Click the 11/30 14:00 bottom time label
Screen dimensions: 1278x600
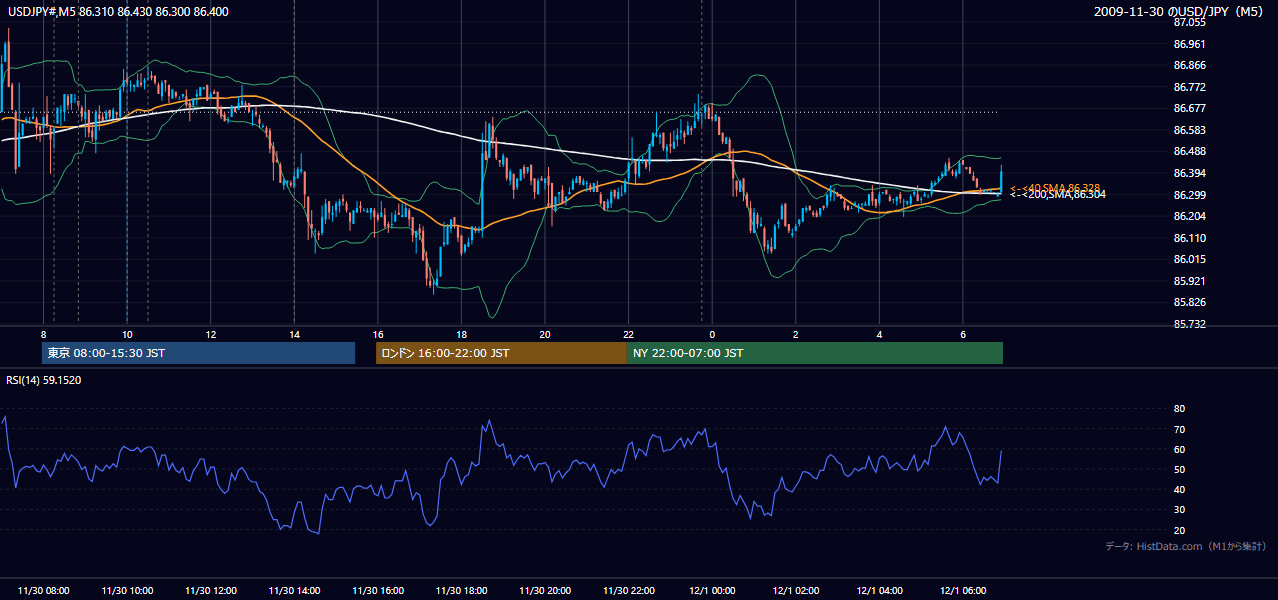pyautogui.click(x=294, y=591)
